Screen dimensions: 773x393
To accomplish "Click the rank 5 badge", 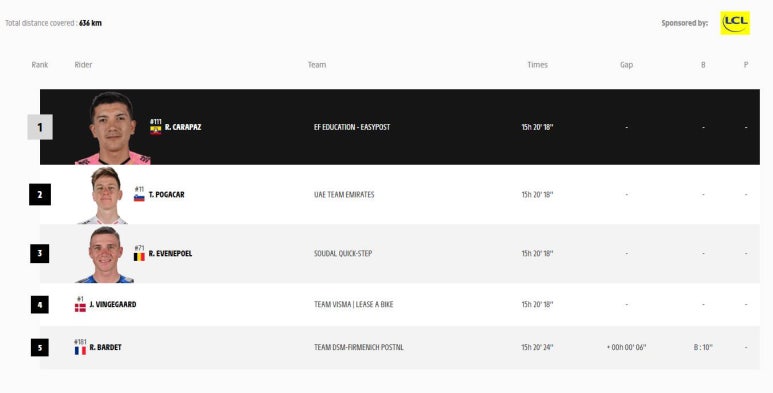I will [40, 348].
